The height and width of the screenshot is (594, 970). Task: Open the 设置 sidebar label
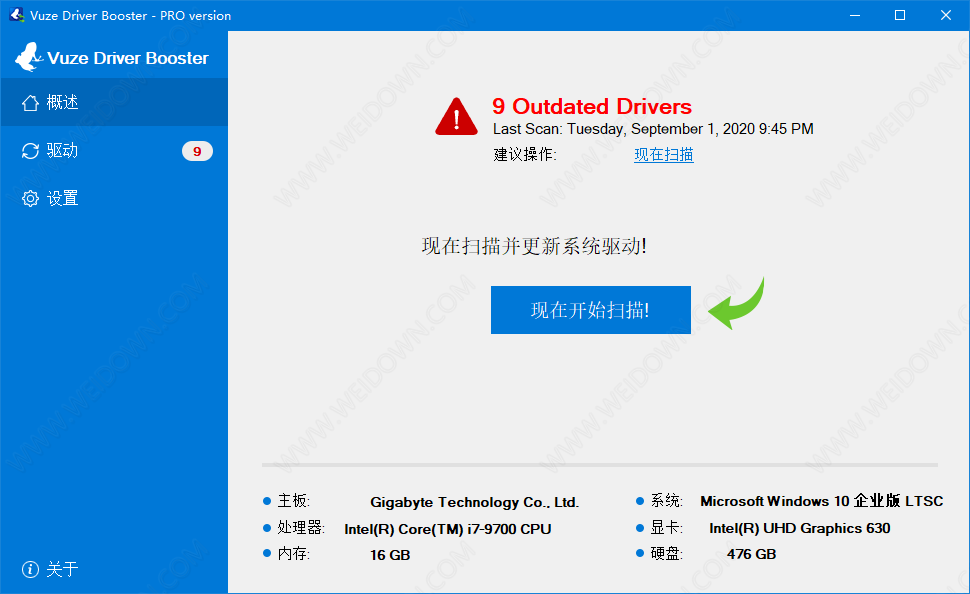point(62,199)
